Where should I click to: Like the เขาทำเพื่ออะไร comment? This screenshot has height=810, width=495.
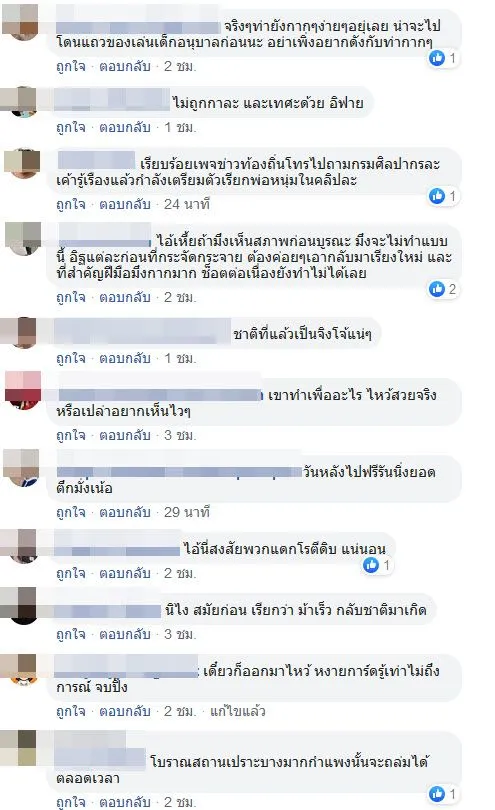coord(71,435)
